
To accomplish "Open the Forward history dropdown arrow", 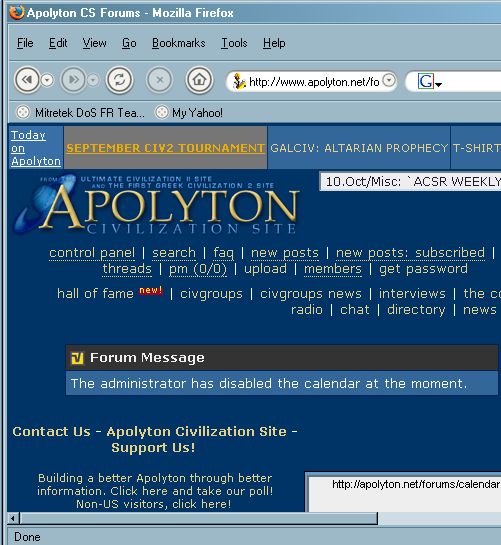I will point(92,80).
